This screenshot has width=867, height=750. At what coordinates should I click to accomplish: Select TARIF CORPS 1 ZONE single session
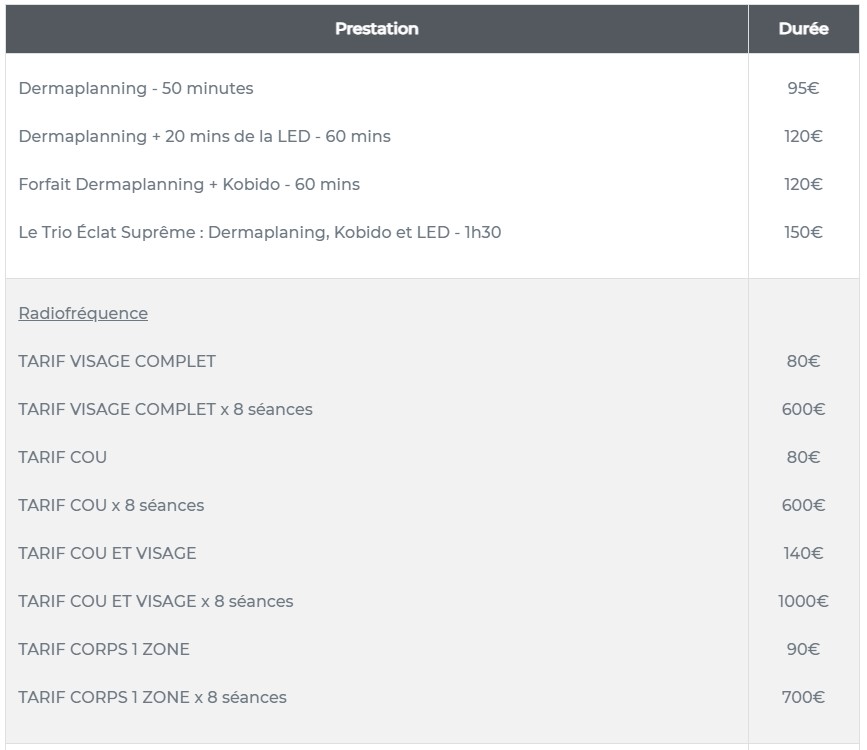104,649
